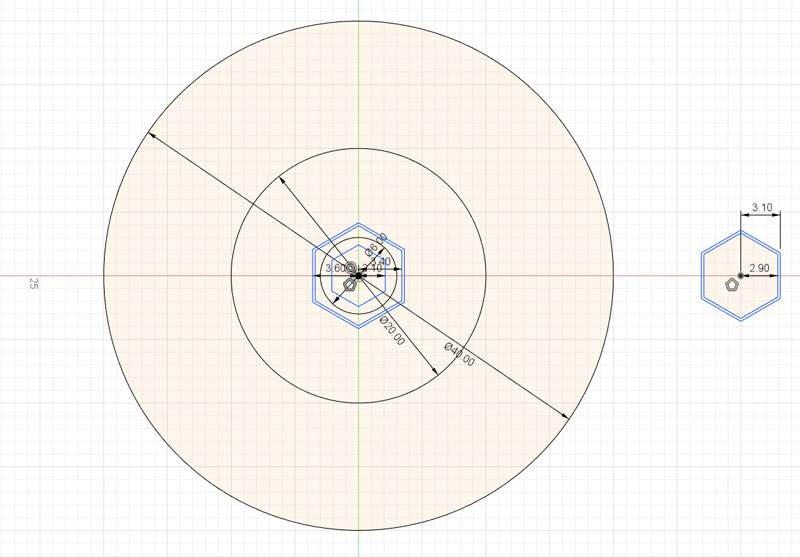Screen dimensions: 800x557
Task: Click the top vertex of the center blue hexagon
Action: [358, 223]
